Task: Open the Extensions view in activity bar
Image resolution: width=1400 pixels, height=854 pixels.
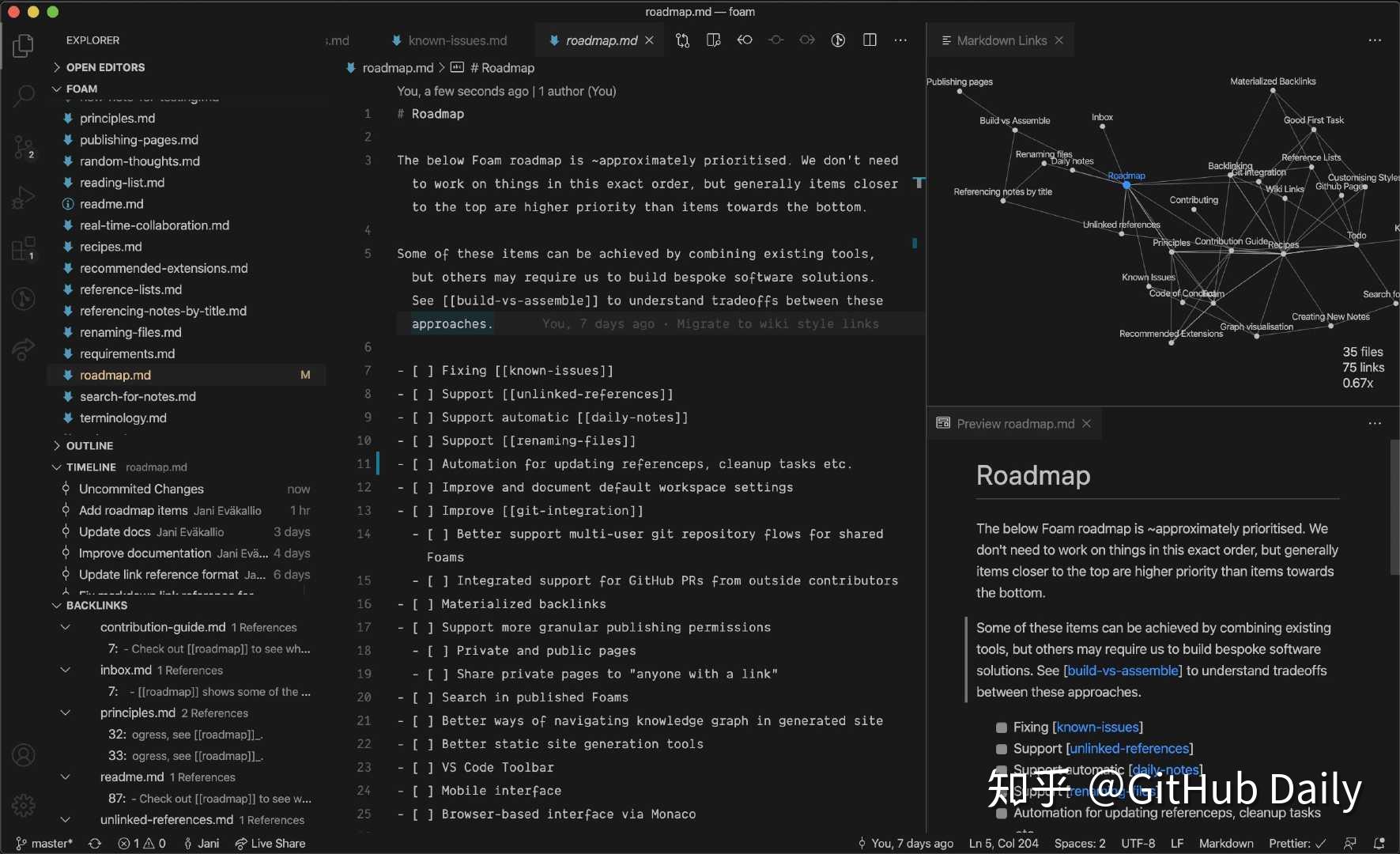Action: 24,249
